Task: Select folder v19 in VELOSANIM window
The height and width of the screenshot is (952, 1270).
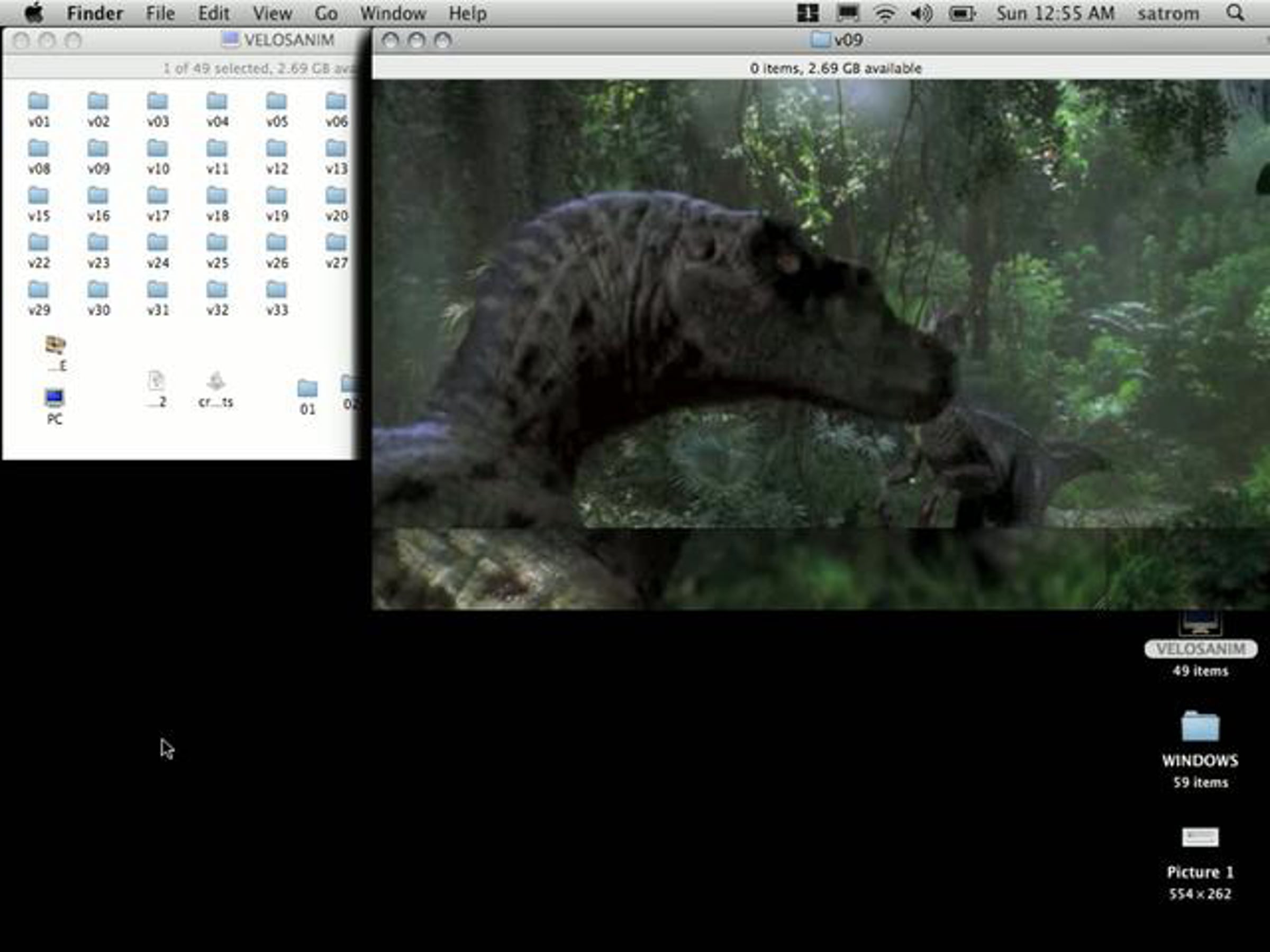Action: tap(277, 203)
